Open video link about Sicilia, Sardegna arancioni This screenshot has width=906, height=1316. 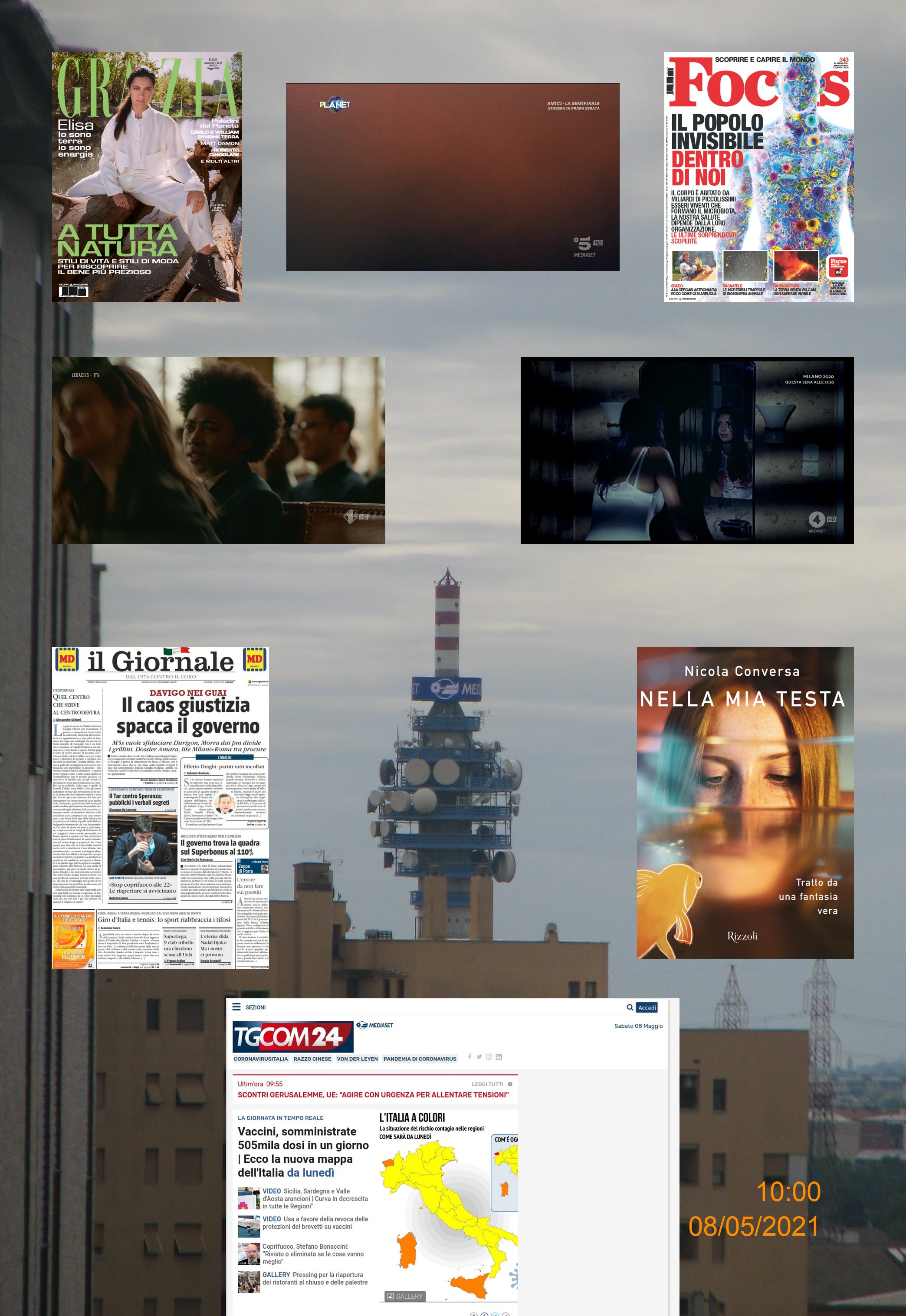(x=315, y=1198)
